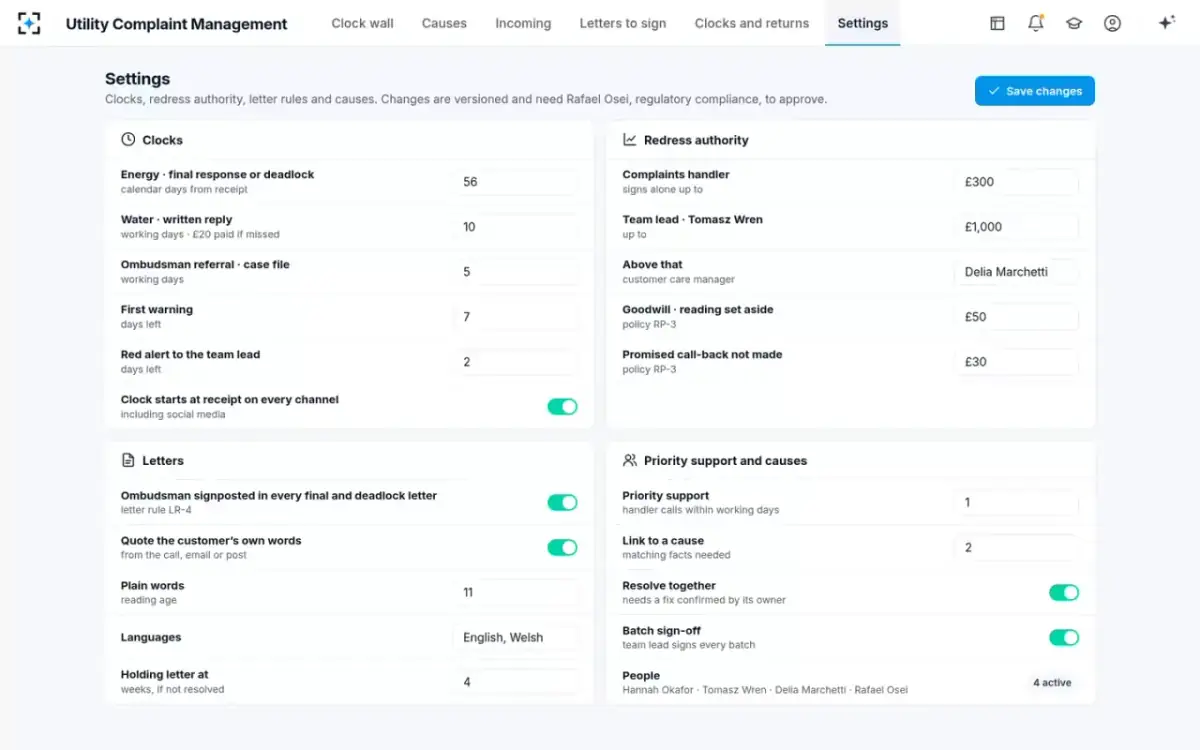Open the user profile icon
1200x750 pixels.
pos(1112,23)
